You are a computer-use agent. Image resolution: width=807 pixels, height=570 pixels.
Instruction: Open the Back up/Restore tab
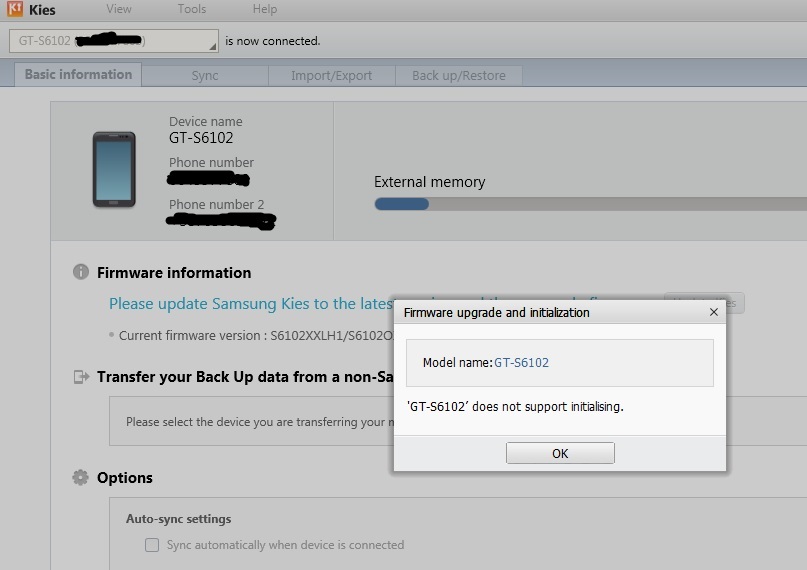[459, 76]
